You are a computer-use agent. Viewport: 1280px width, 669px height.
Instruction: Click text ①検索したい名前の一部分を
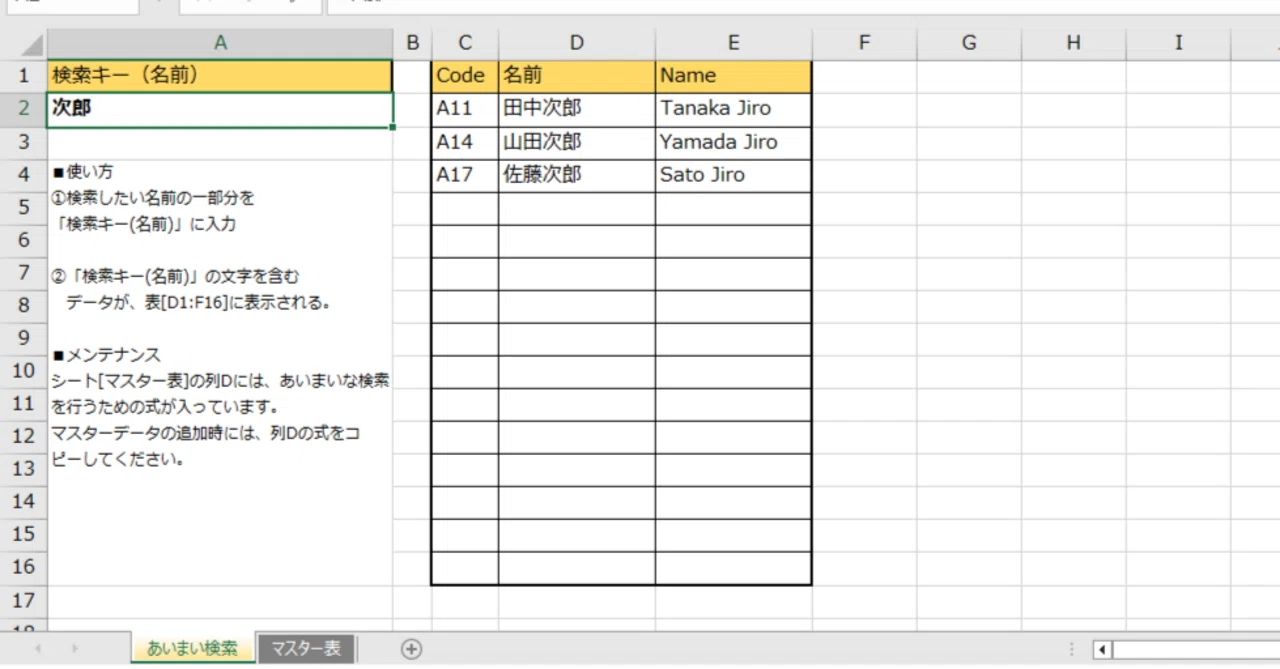[x=152, y=198]
